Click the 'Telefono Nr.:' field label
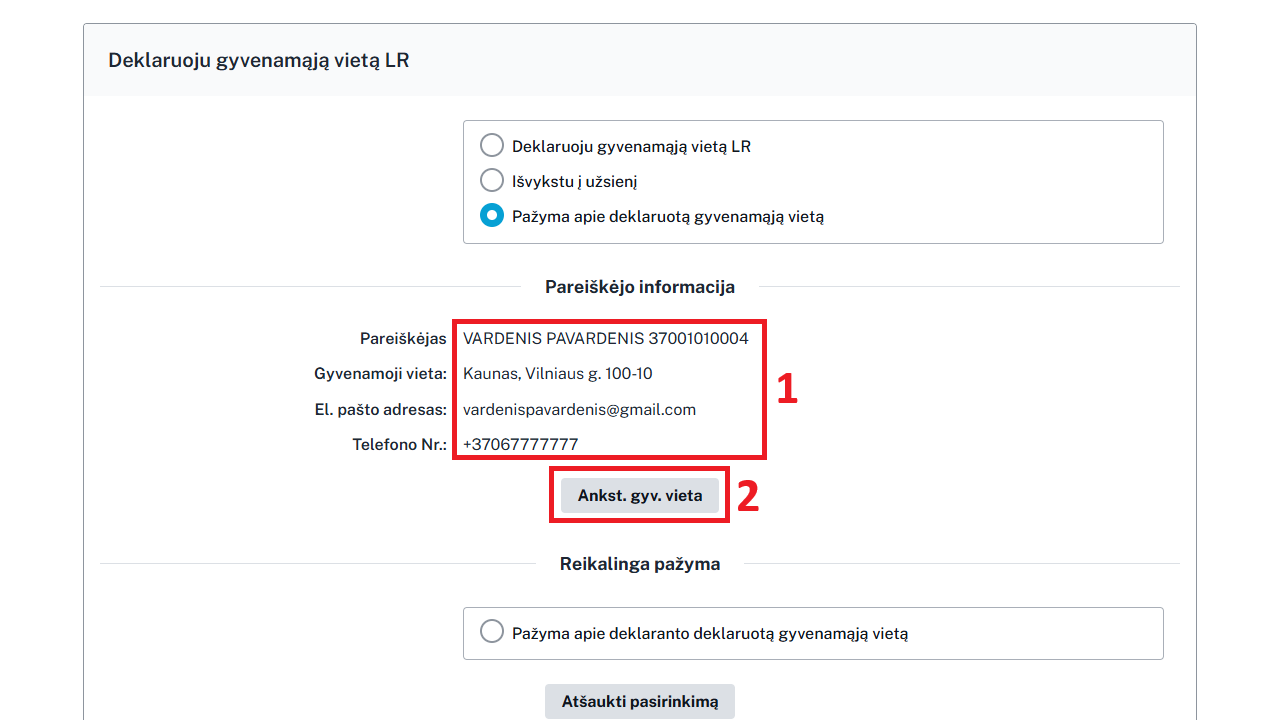Image resolution: width=1280 pixels, height=720 pixels. click(399, 444)
